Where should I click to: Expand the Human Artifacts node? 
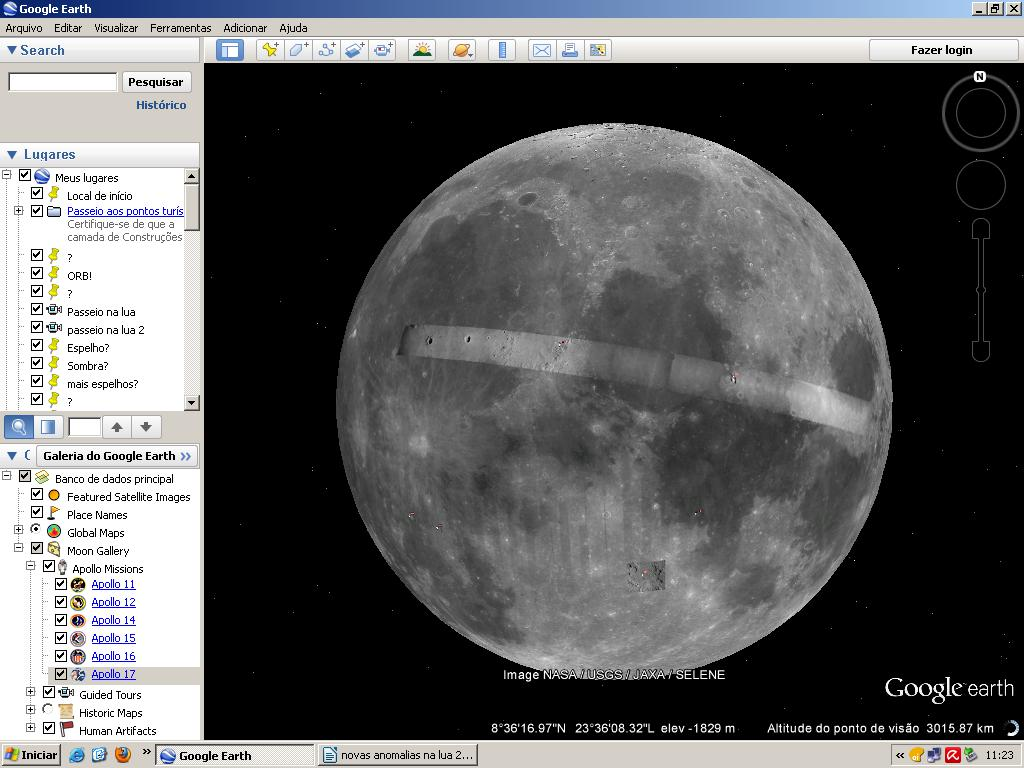coord(30,728)
